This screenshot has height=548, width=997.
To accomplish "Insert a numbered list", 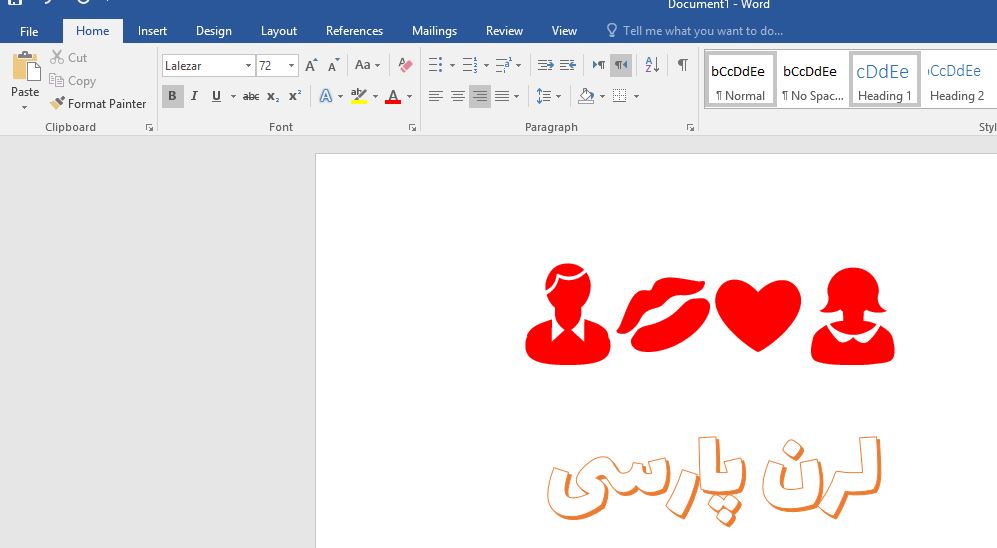I will [x=469, y=65].
